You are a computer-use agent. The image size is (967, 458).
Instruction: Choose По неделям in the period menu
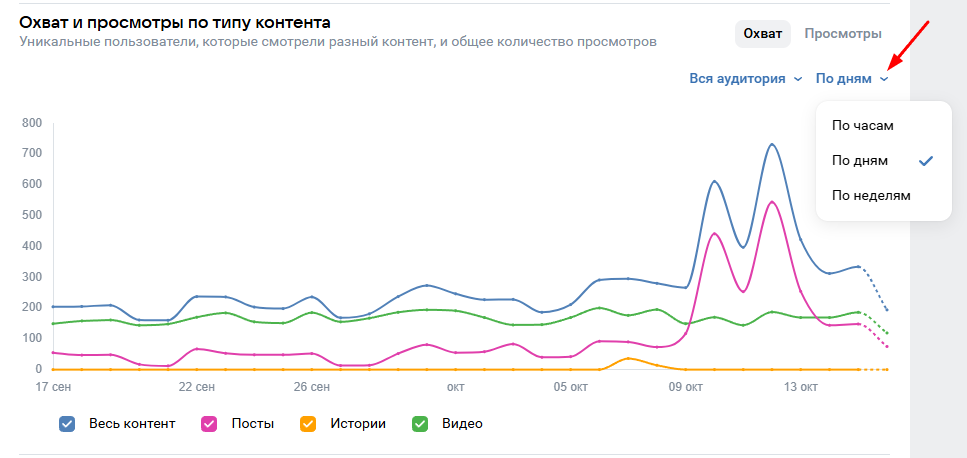click(871, 195)
